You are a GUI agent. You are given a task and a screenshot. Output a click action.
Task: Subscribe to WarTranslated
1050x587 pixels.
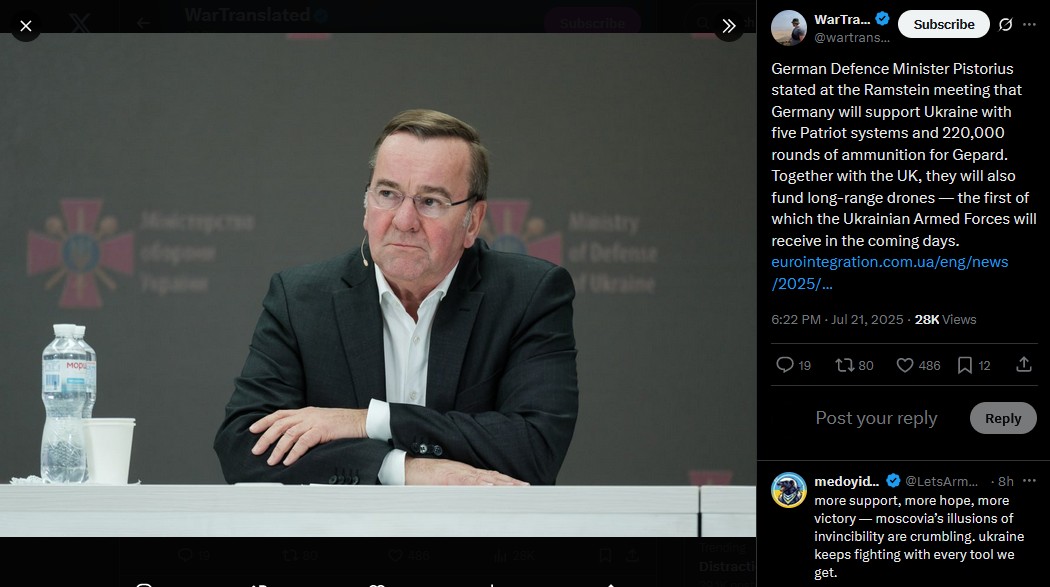coord(944,24)
